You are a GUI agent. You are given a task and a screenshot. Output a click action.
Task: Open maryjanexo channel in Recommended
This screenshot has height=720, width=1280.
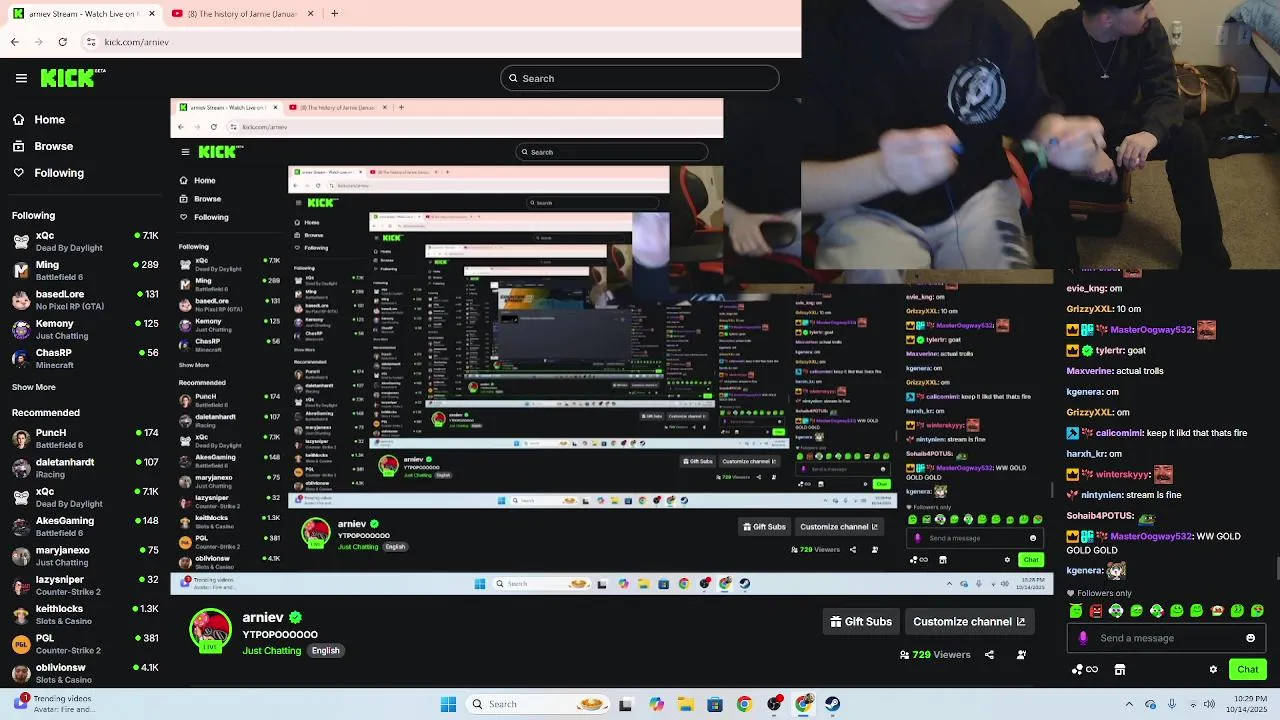click(x=85, y=555)
